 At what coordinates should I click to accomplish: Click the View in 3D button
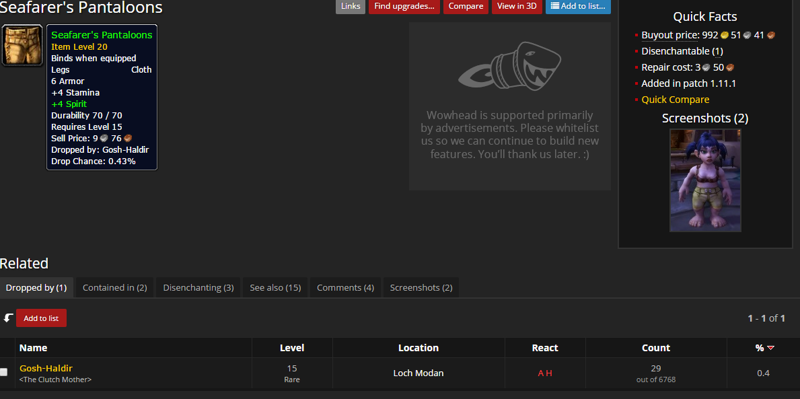pyautogui.click(x=517, y=6)
